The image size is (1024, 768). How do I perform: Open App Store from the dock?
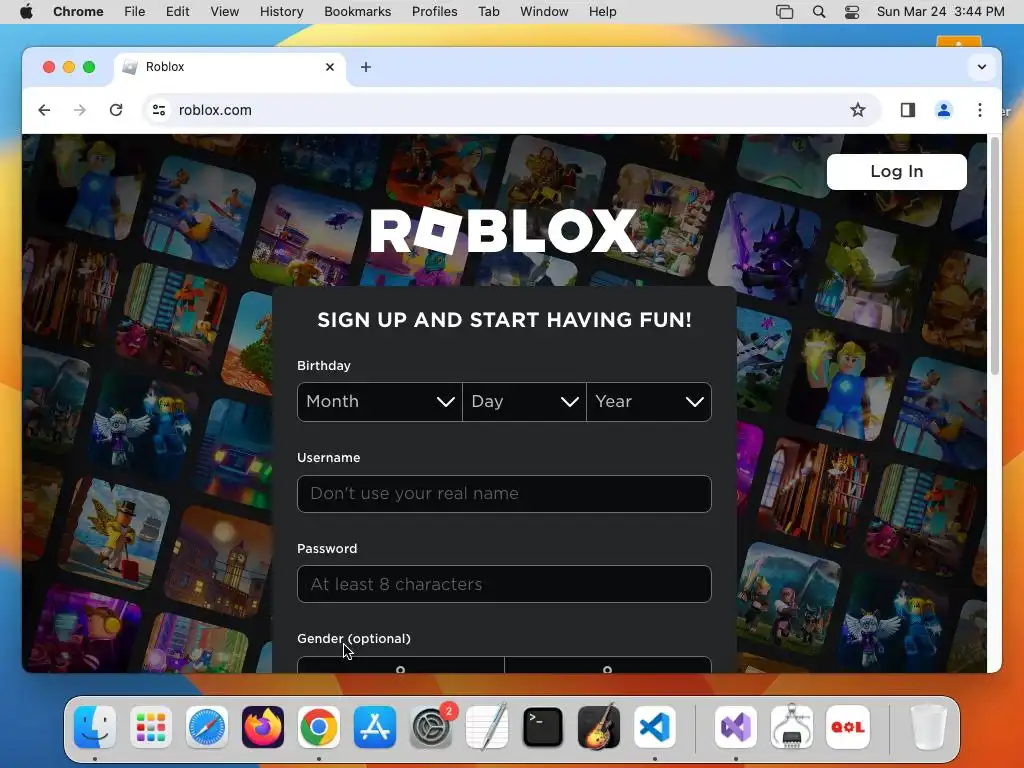tap(375, 727)
